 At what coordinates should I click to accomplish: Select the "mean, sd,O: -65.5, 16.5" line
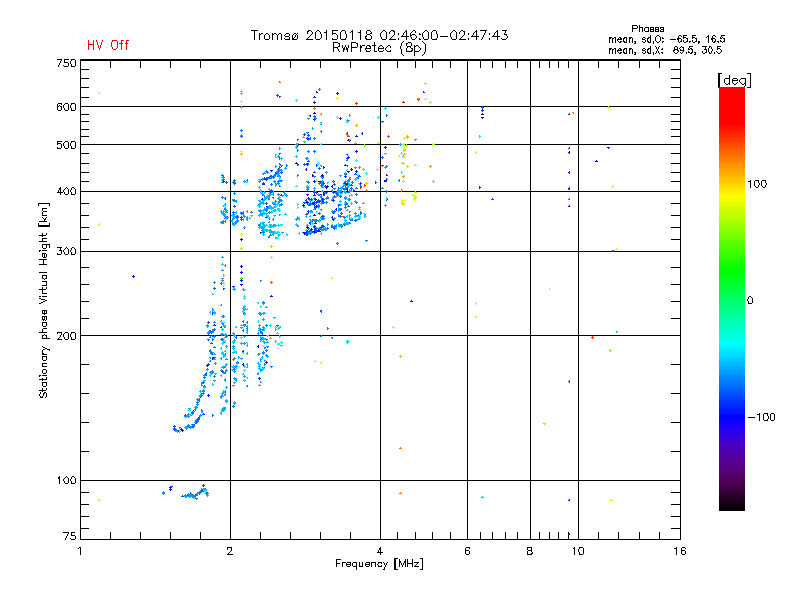(666, 39)
